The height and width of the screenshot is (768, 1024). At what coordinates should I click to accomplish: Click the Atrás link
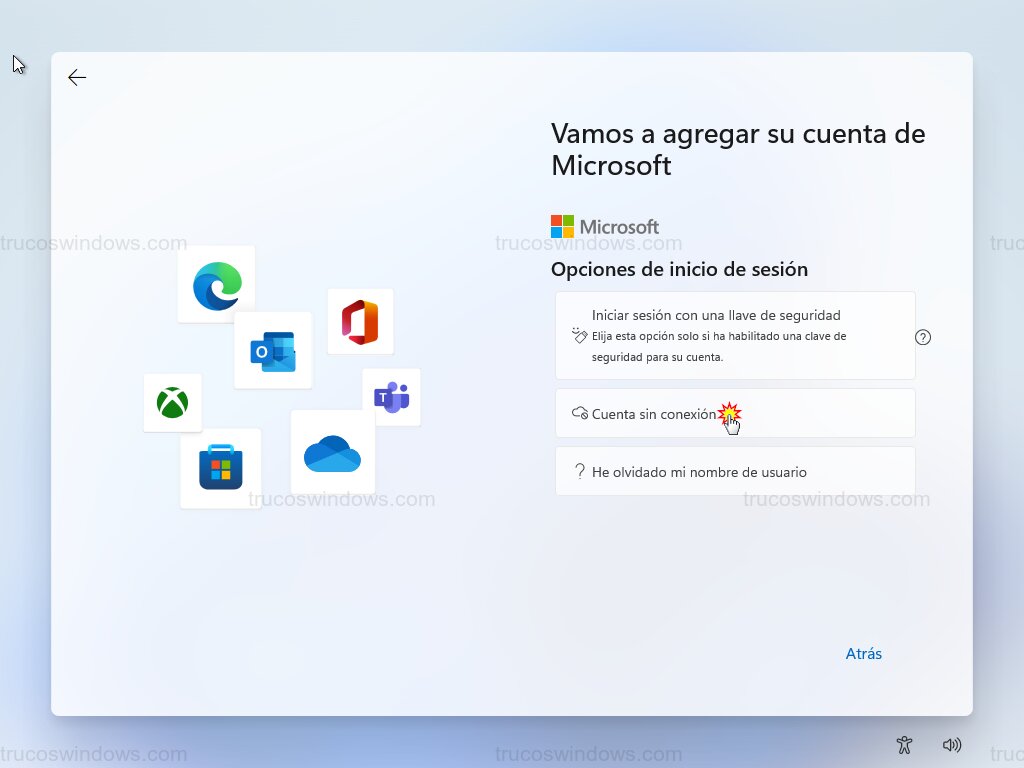point(863,653)
